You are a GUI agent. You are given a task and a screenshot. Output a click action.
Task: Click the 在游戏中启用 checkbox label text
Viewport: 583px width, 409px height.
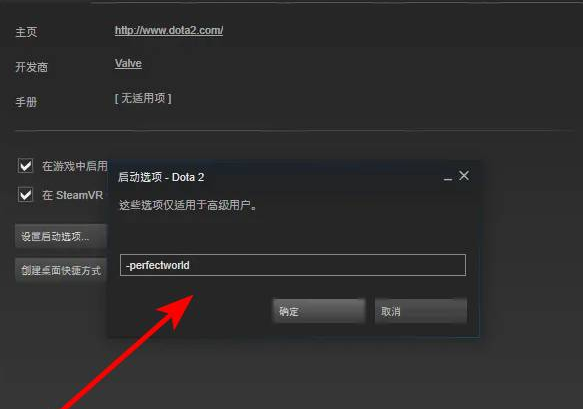(75, 166)
